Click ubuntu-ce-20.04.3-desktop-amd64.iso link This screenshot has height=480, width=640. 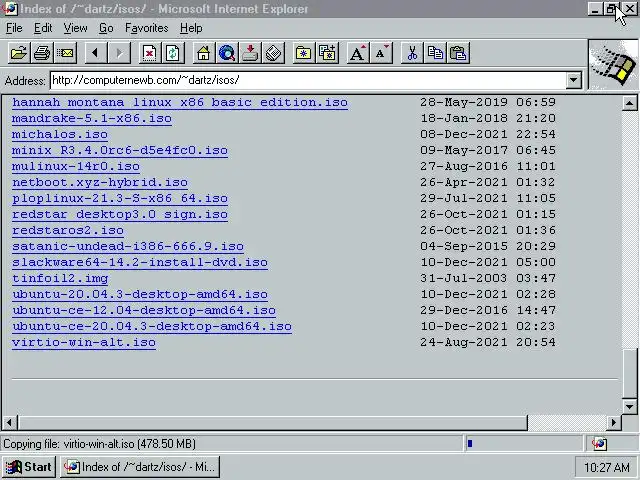pyautogui.click(x=152, y=326)
